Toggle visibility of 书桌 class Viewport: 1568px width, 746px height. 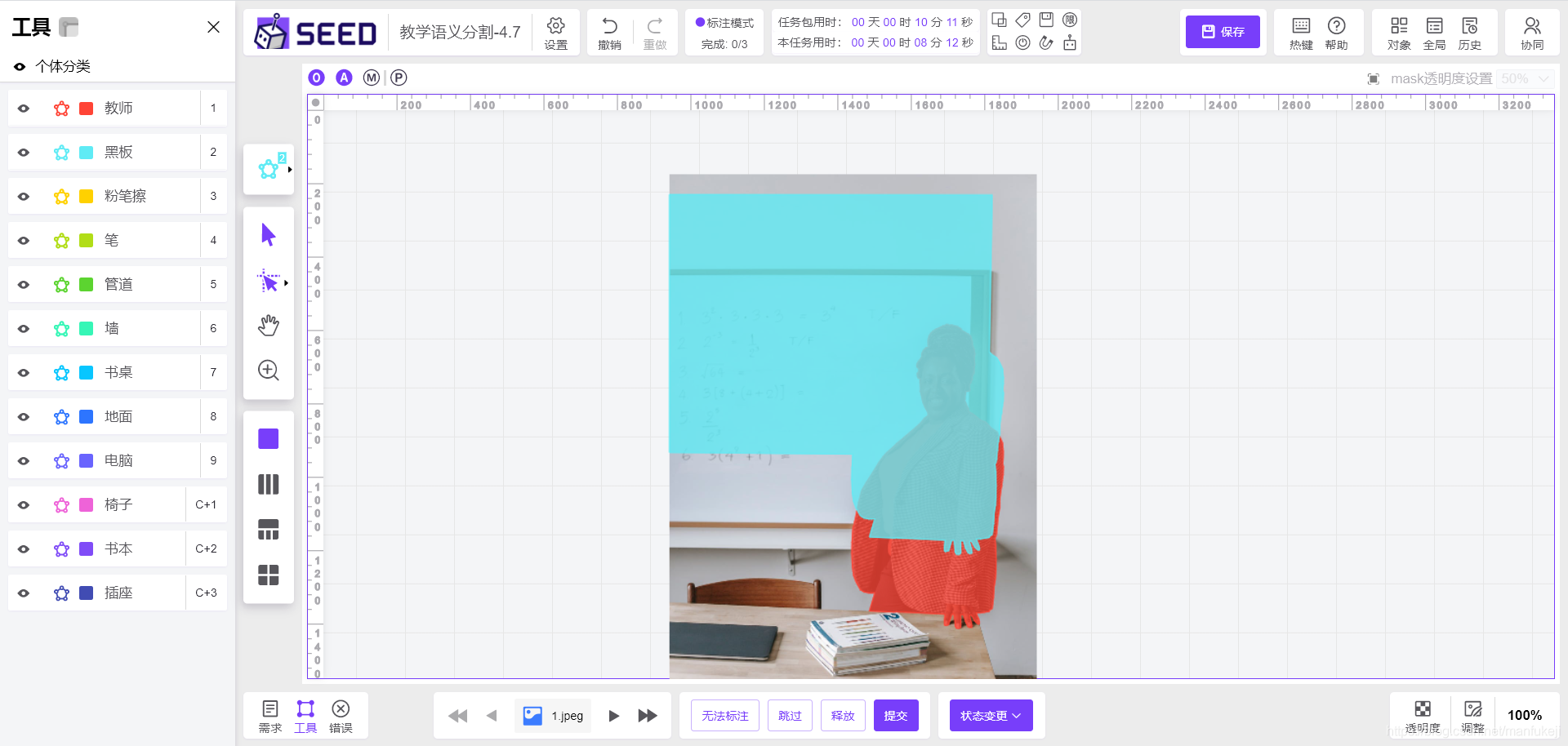click(x=24, y=373)
